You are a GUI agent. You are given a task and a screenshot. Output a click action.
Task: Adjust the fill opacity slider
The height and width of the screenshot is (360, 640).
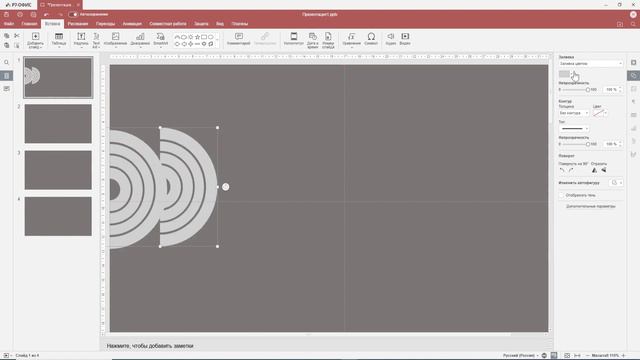[x=588, y=89]
